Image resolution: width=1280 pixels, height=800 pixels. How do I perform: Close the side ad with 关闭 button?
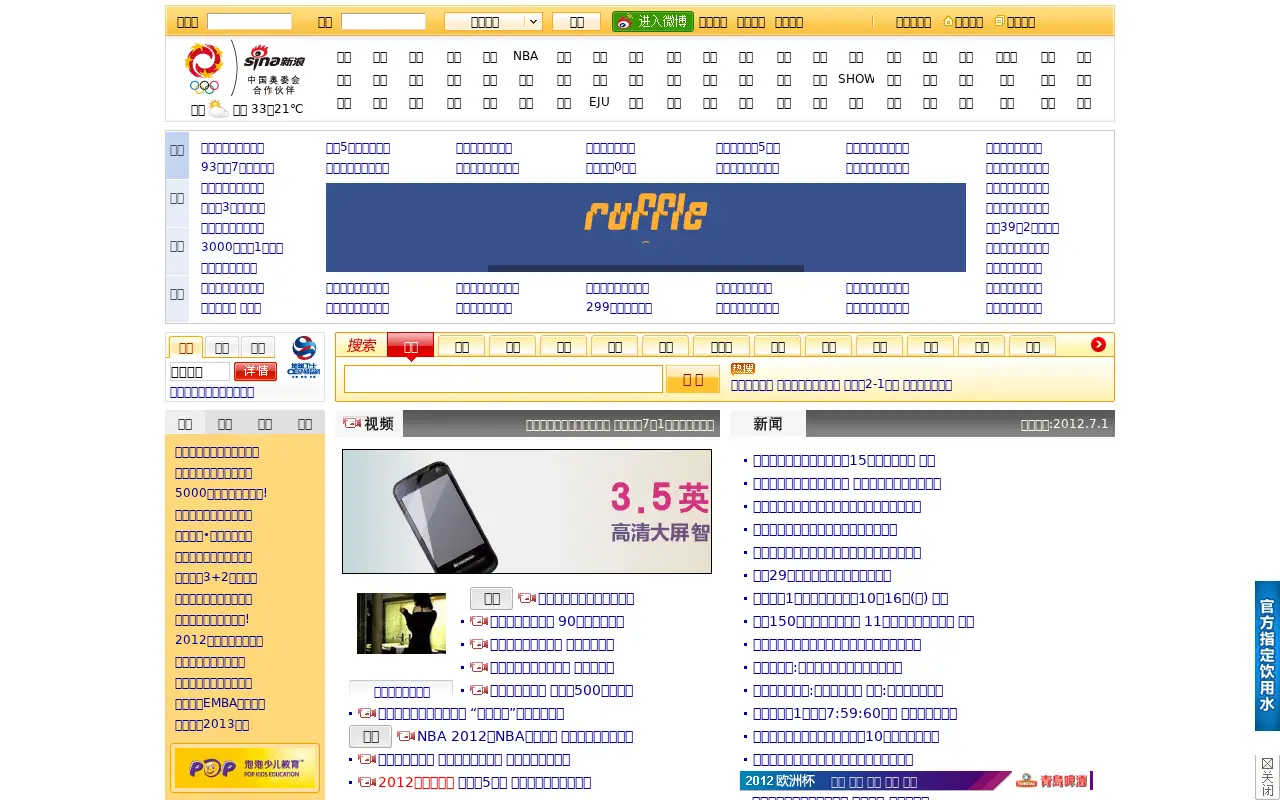(x=1268, y=777)
